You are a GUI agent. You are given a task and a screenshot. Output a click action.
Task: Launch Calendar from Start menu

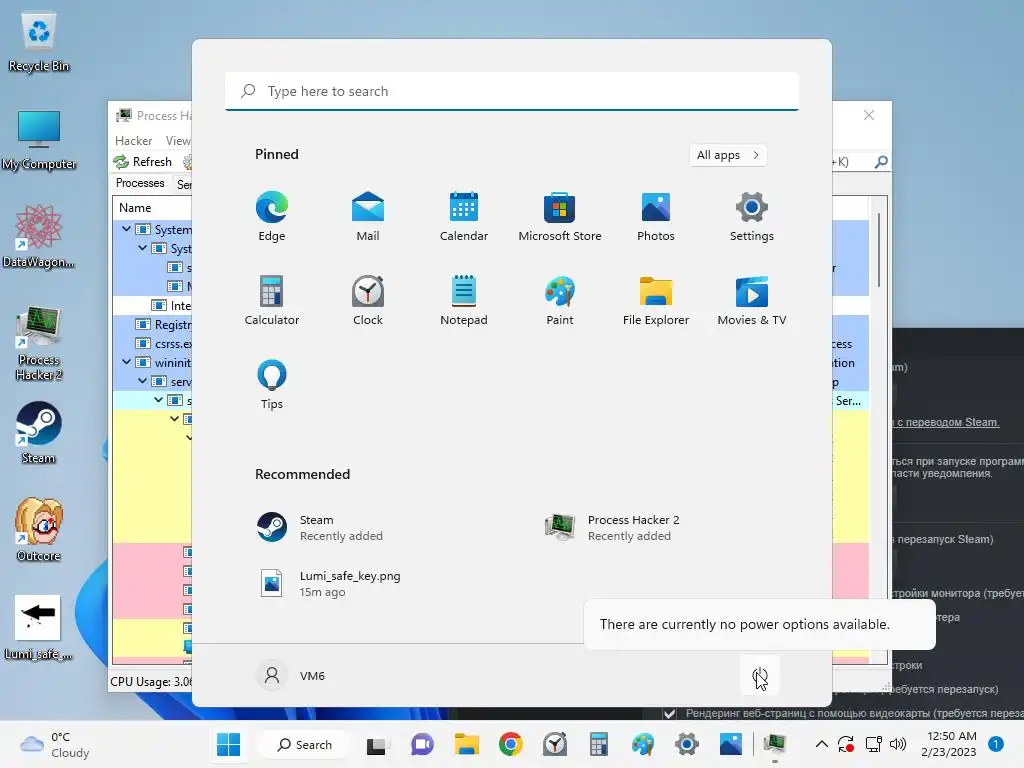[x=464, y=217]
